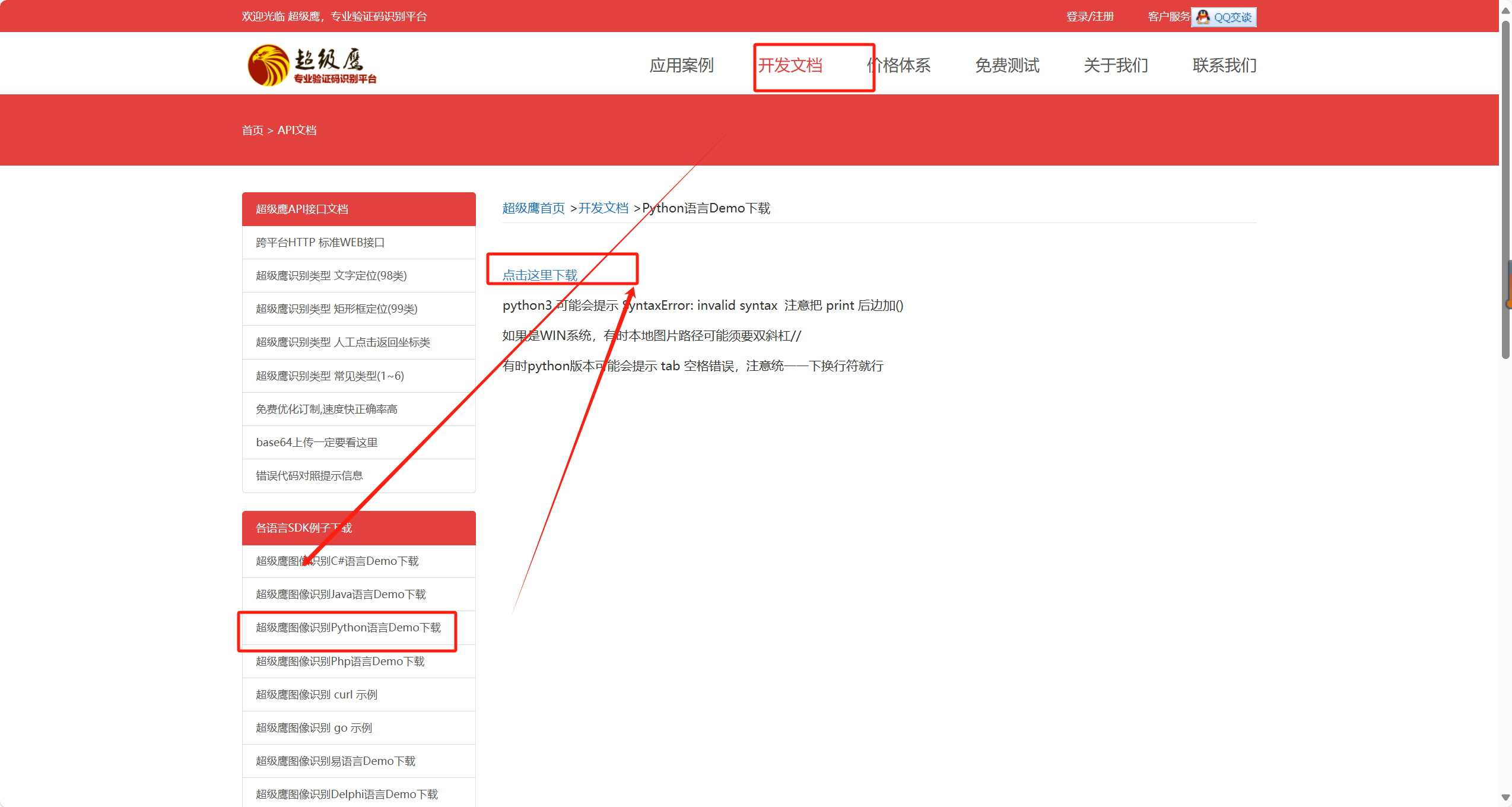Click the 各语言SDK例子下载 panel header

tap(359, 528)
